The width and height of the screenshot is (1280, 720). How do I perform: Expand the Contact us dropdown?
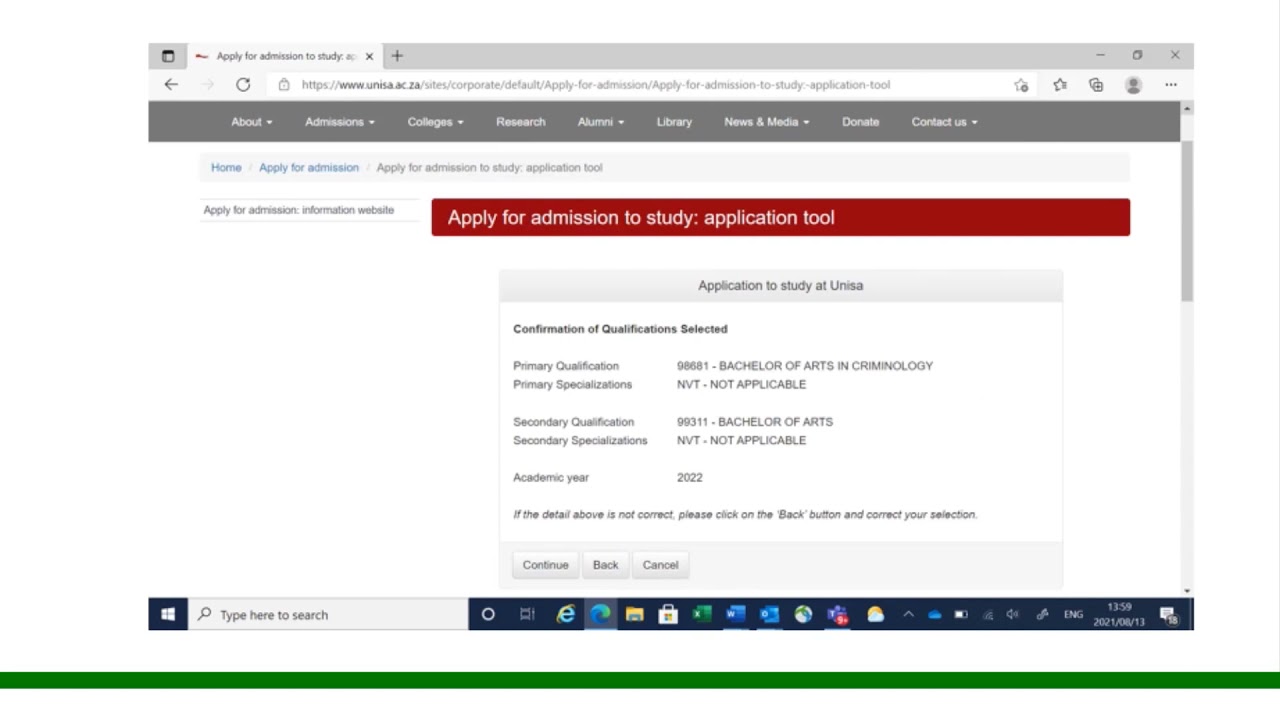tap(945, 122)
